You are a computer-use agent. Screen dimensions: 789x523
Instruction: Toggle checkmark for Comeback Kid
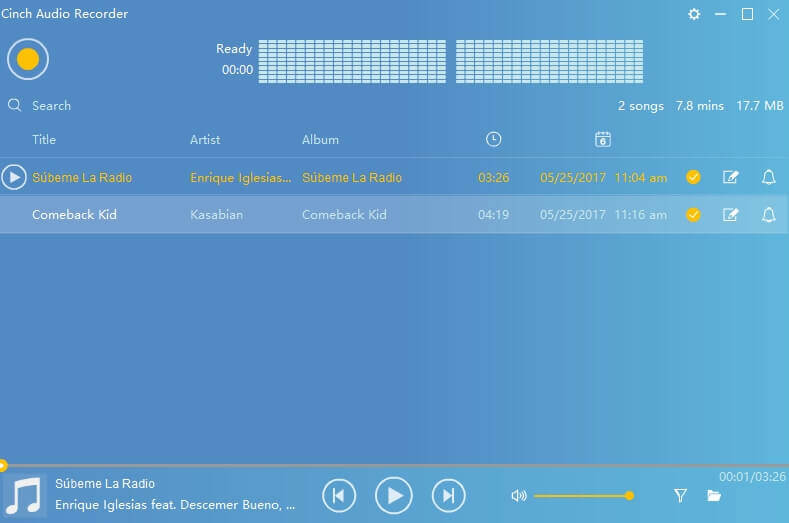pos(693,215)
